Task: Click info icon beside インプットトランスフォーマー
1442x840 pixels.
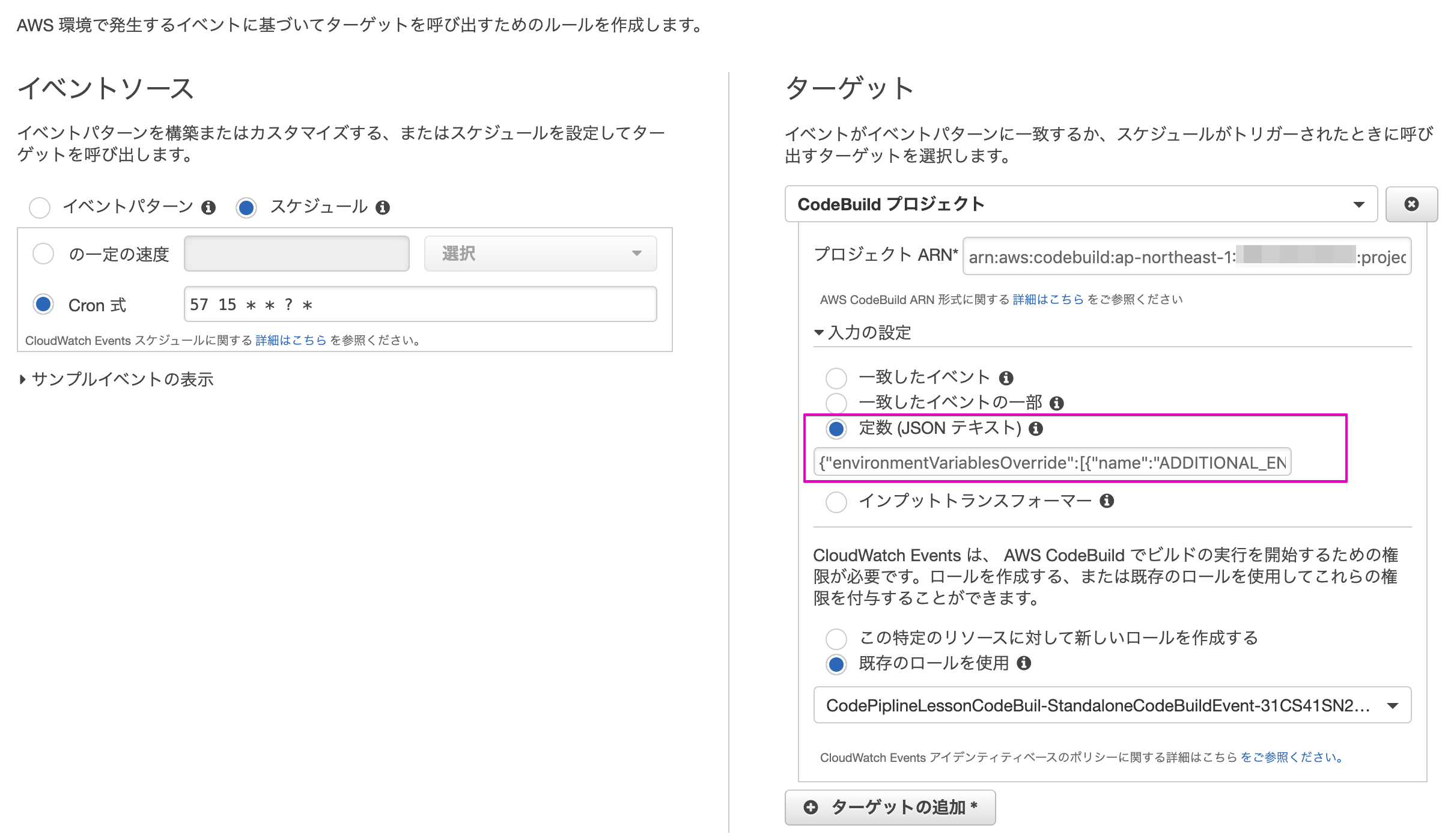Action: coord(1106,501)
